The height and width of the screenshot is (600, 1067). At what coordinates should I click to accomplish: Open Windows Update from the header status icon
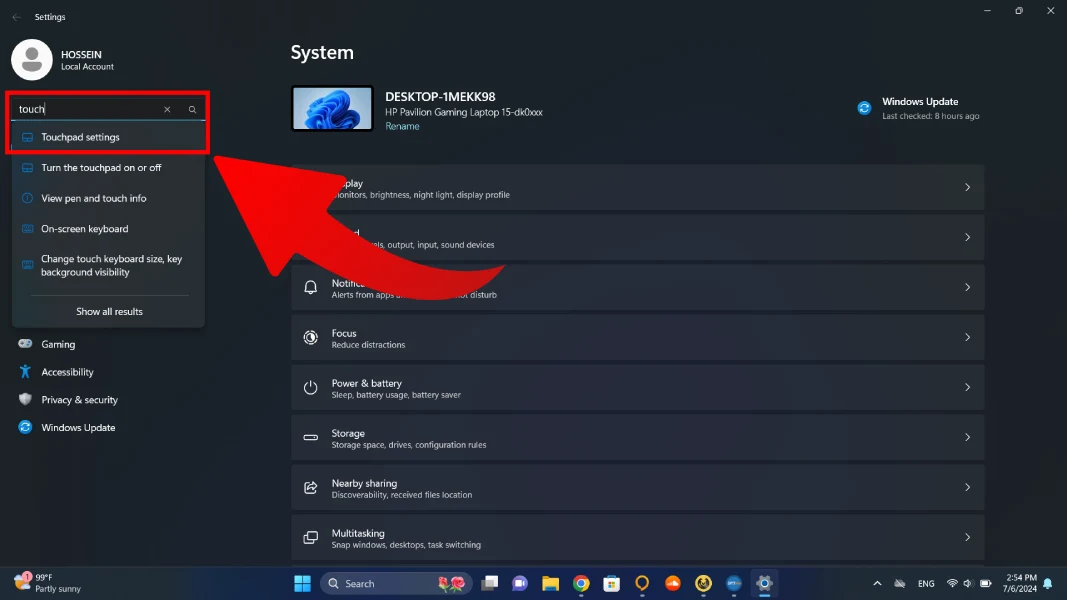pyautogui.click(x=864, y=108)
